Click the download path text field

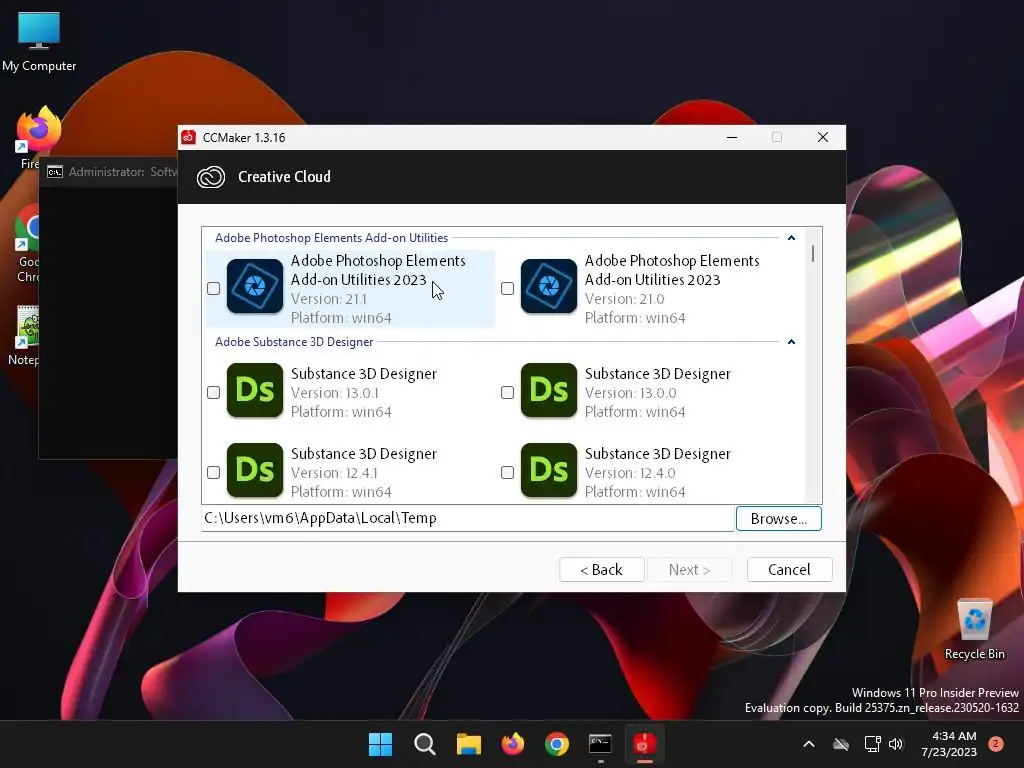(x=468, y=519)
